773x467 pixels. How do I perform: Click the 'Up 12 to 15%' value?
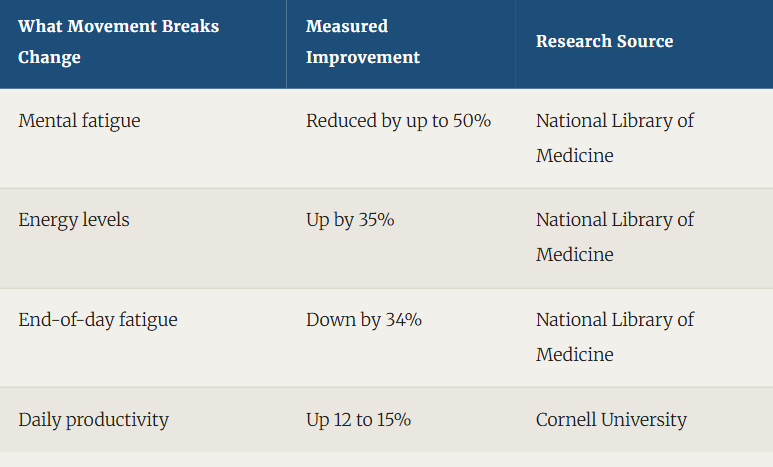pos(358,420)
